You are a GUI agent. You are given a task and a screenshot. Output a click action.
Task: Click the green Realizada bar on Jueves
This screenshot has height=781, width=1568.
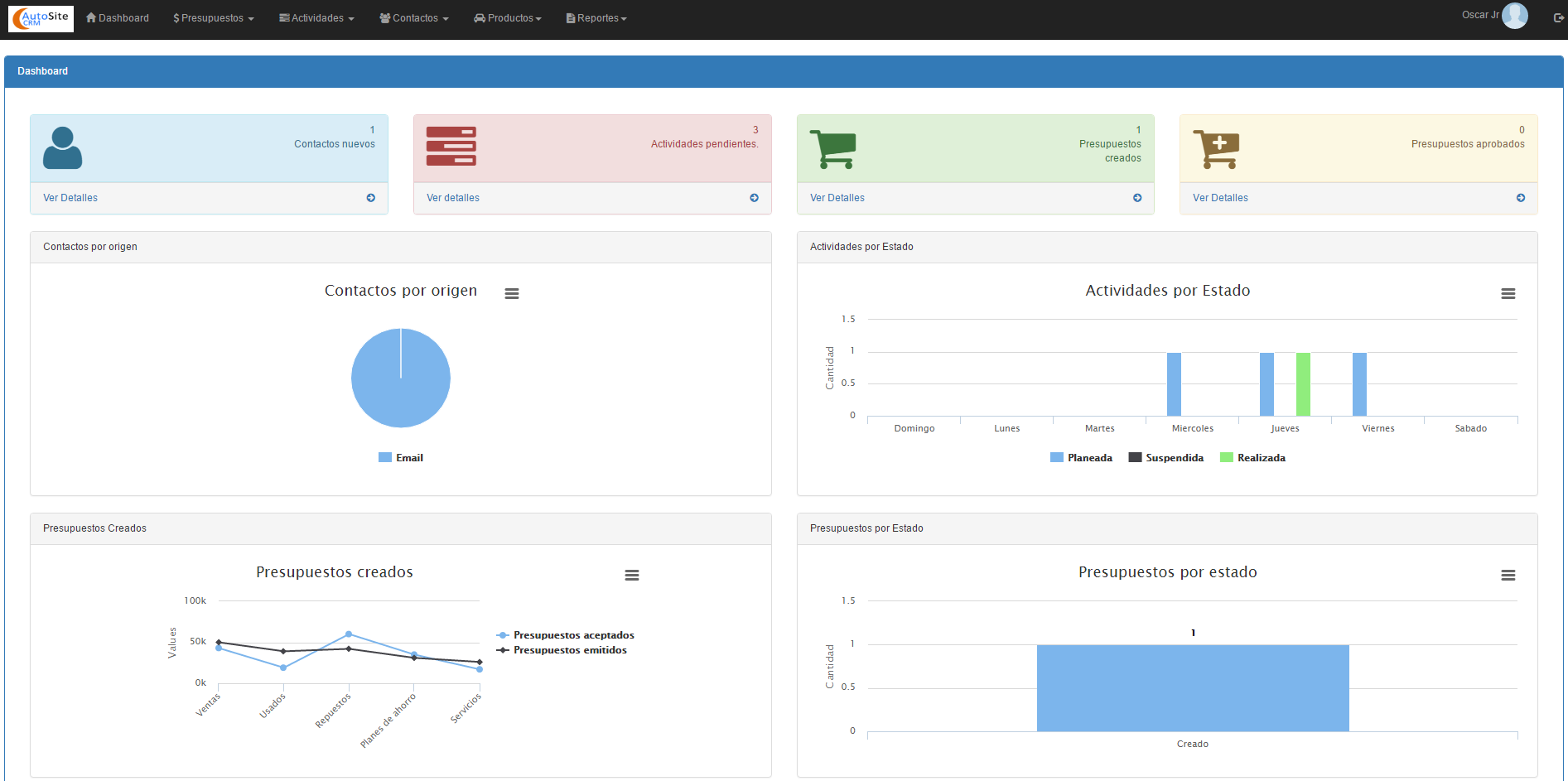[1303, 384]
